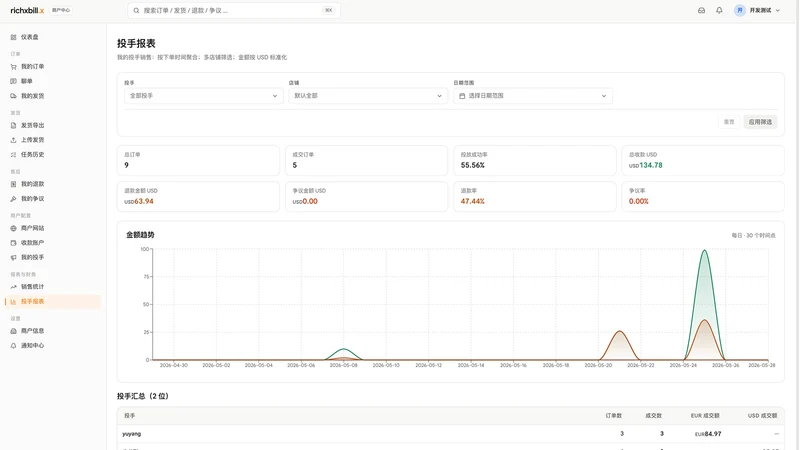
Task: Expand the 开发测试 account menu chevron
Action: [x=778, y=10]
